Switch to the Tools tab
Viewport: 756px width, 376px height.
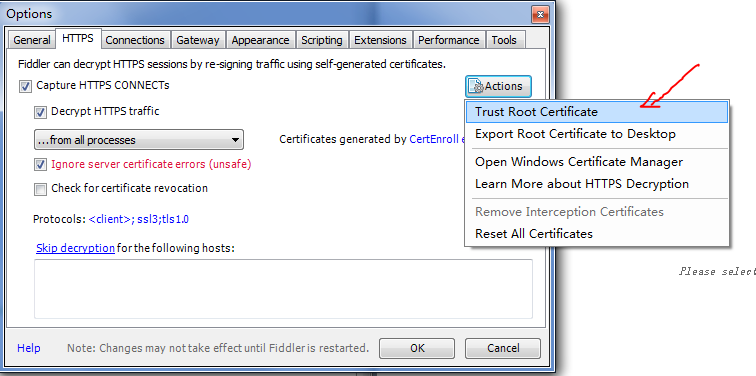[x=504, y=40]
